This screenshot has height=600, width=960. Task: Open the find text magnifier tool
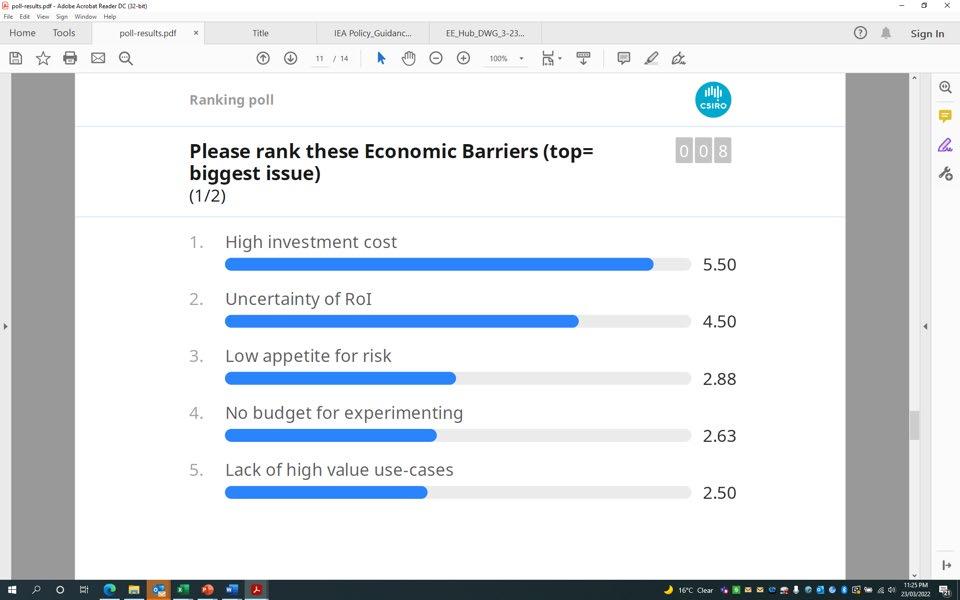[126, 58]
